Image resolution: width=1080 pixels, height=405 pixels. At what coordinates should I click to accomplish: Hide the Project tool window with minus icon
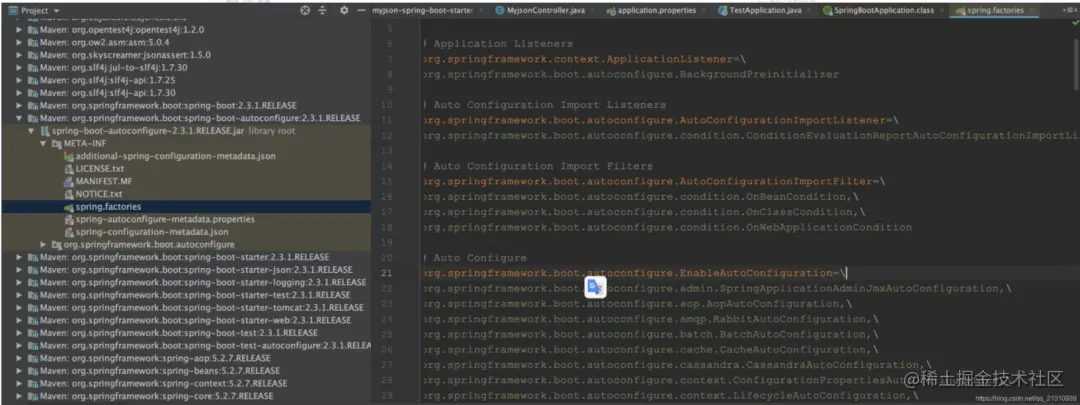click(x=361, y=11)
